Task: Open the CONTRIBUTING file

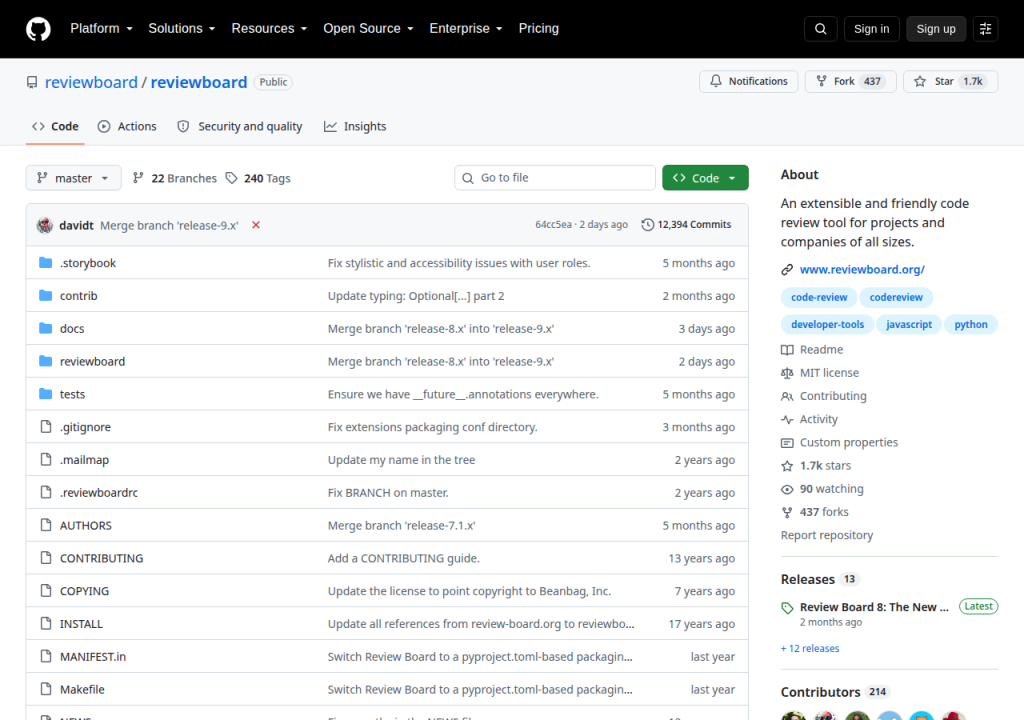Action: [x=101, y=558]
